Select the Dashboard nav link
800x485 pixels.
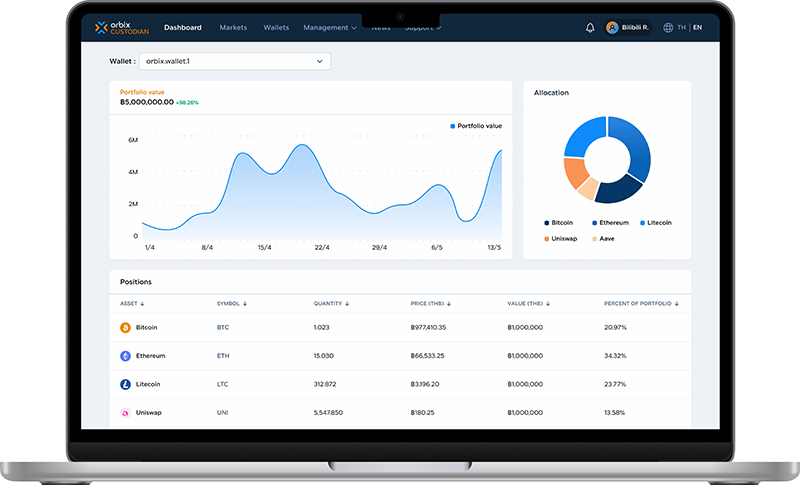(183, 28)
